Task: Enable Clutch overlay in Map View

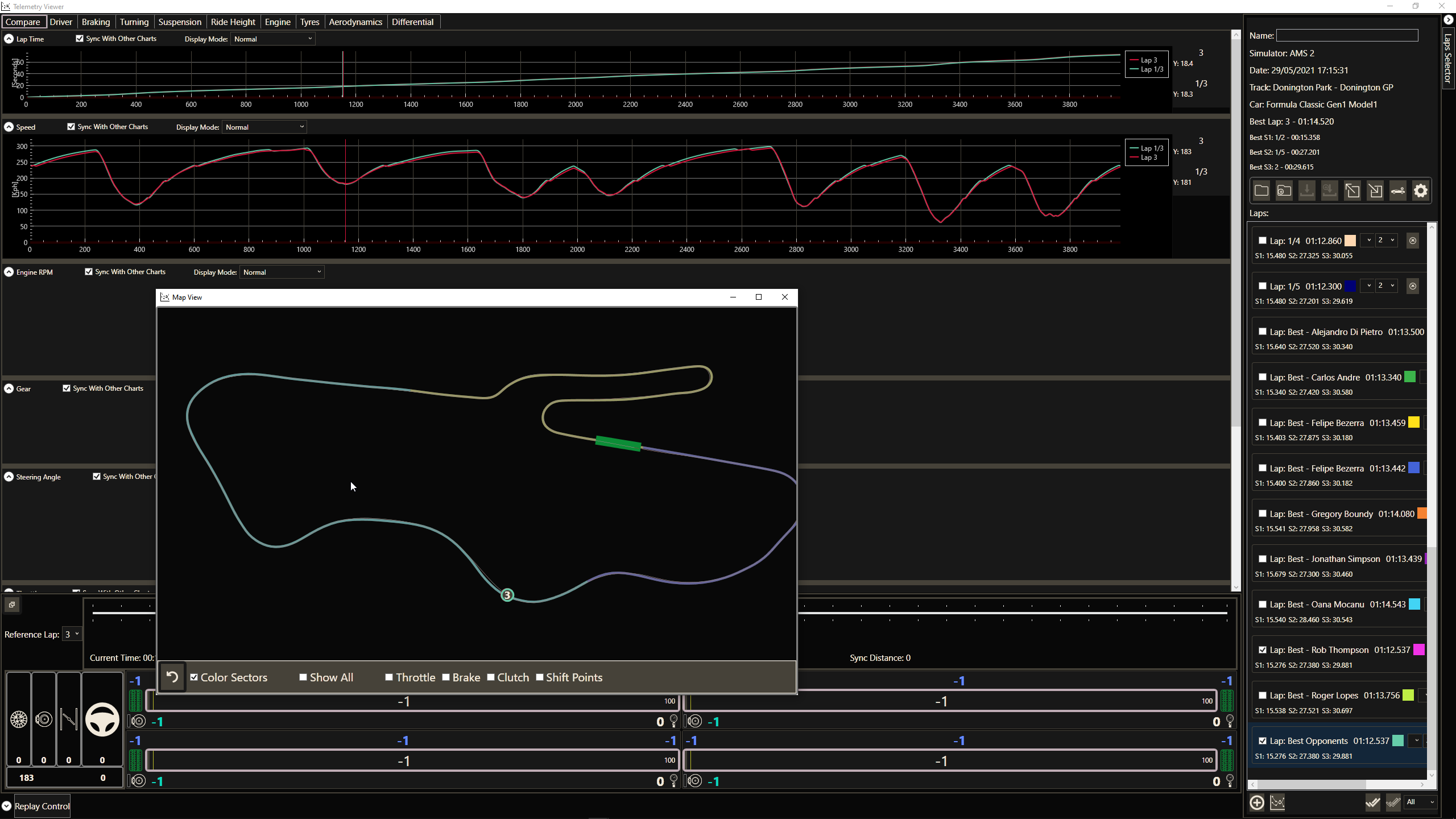Action: coord(491,677)
